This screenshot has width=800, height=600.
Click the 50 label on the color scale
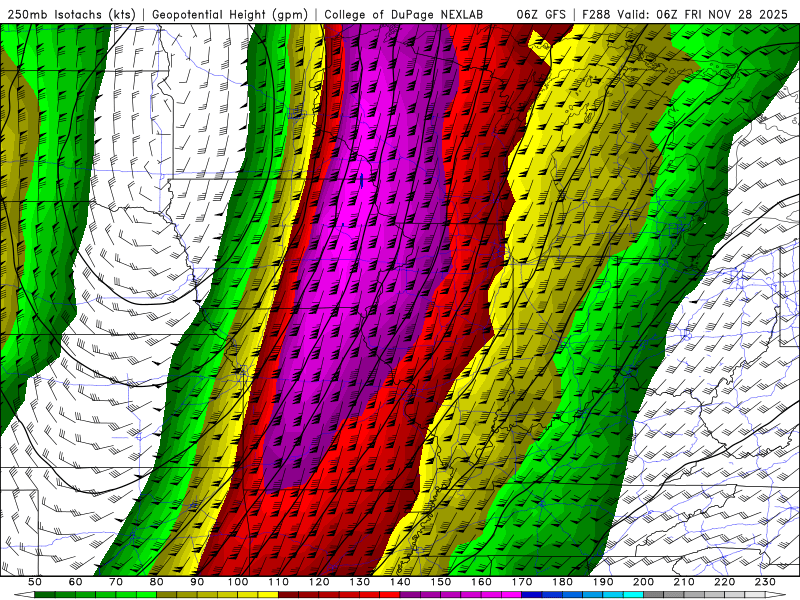click(x=35, y=582)
